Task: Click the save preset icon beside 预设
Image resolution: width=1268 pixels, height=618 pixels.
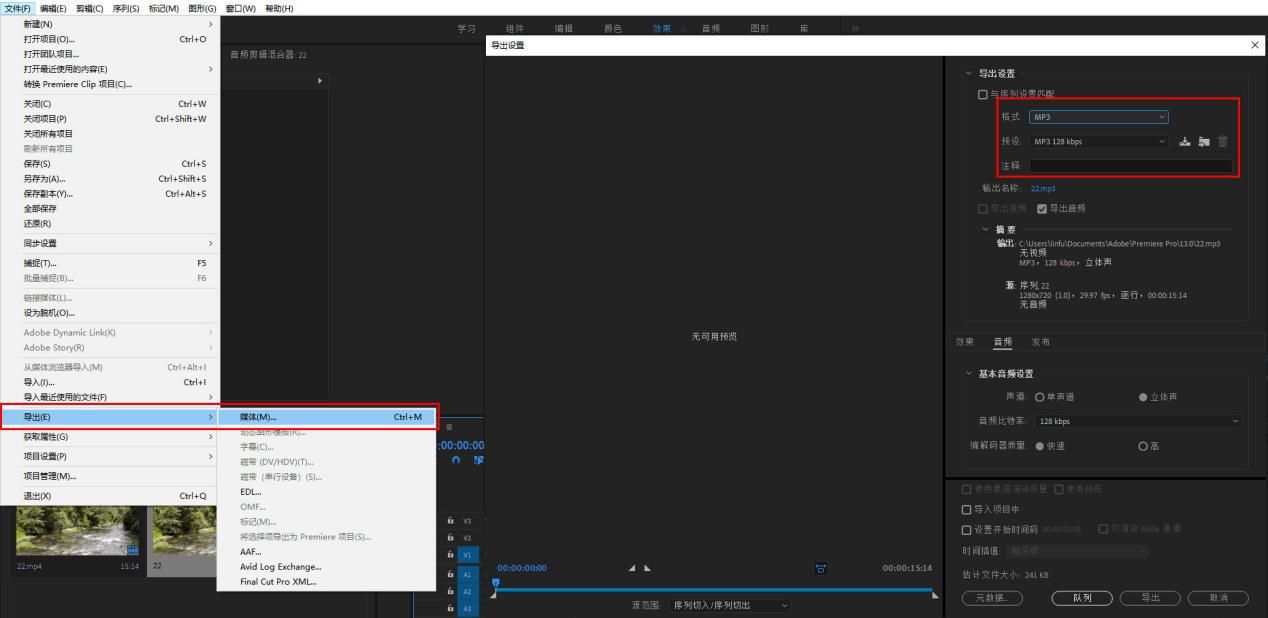Action: pos(1185,141)
